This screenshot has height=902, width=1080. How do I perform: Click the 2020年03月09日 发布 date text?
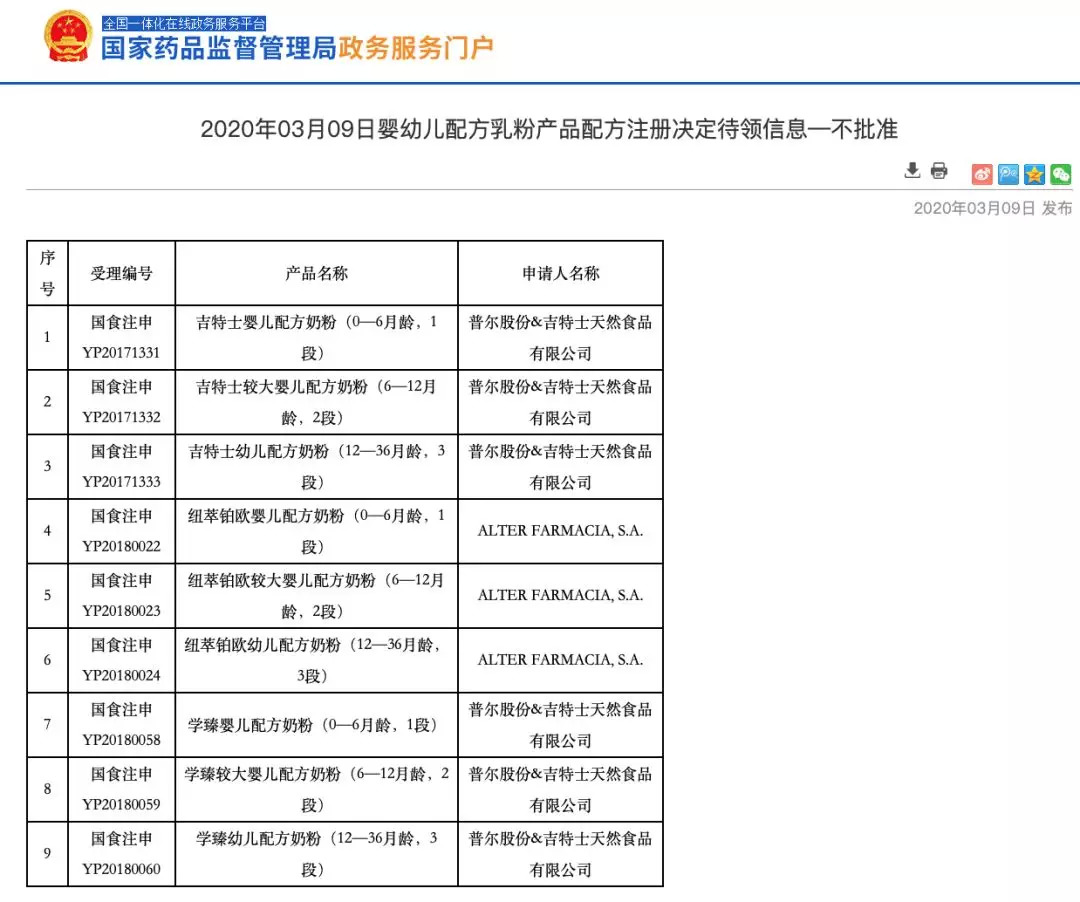[x=993, y=208]
